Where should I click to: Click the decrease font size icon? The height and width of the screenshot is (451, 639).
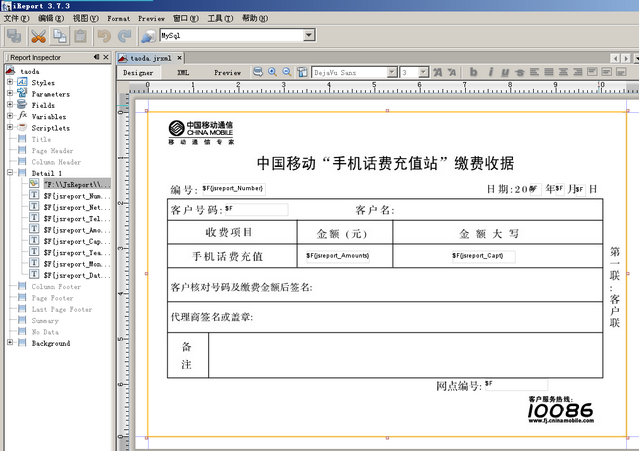(x=452, y=72)
